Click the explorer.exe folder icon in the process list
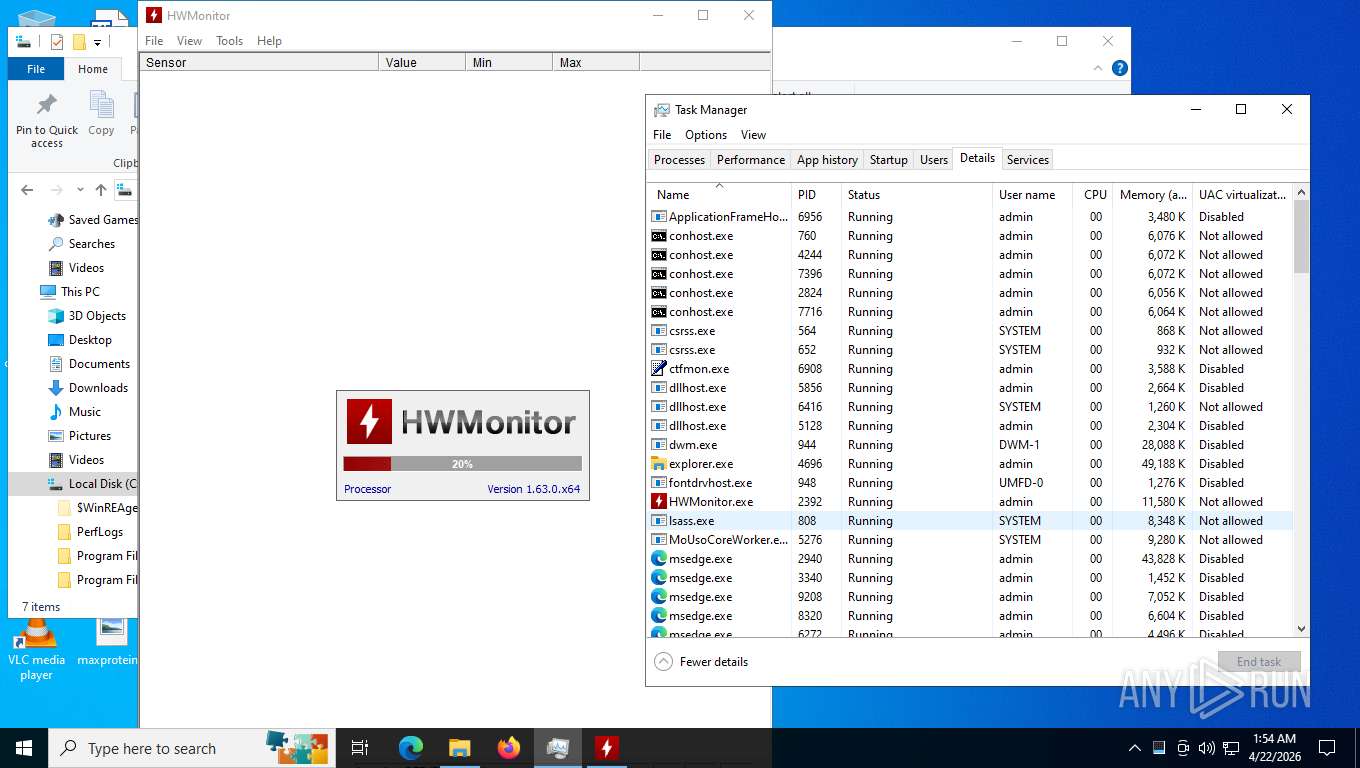This screenshot has width=1360, height=768. point(659,464)
